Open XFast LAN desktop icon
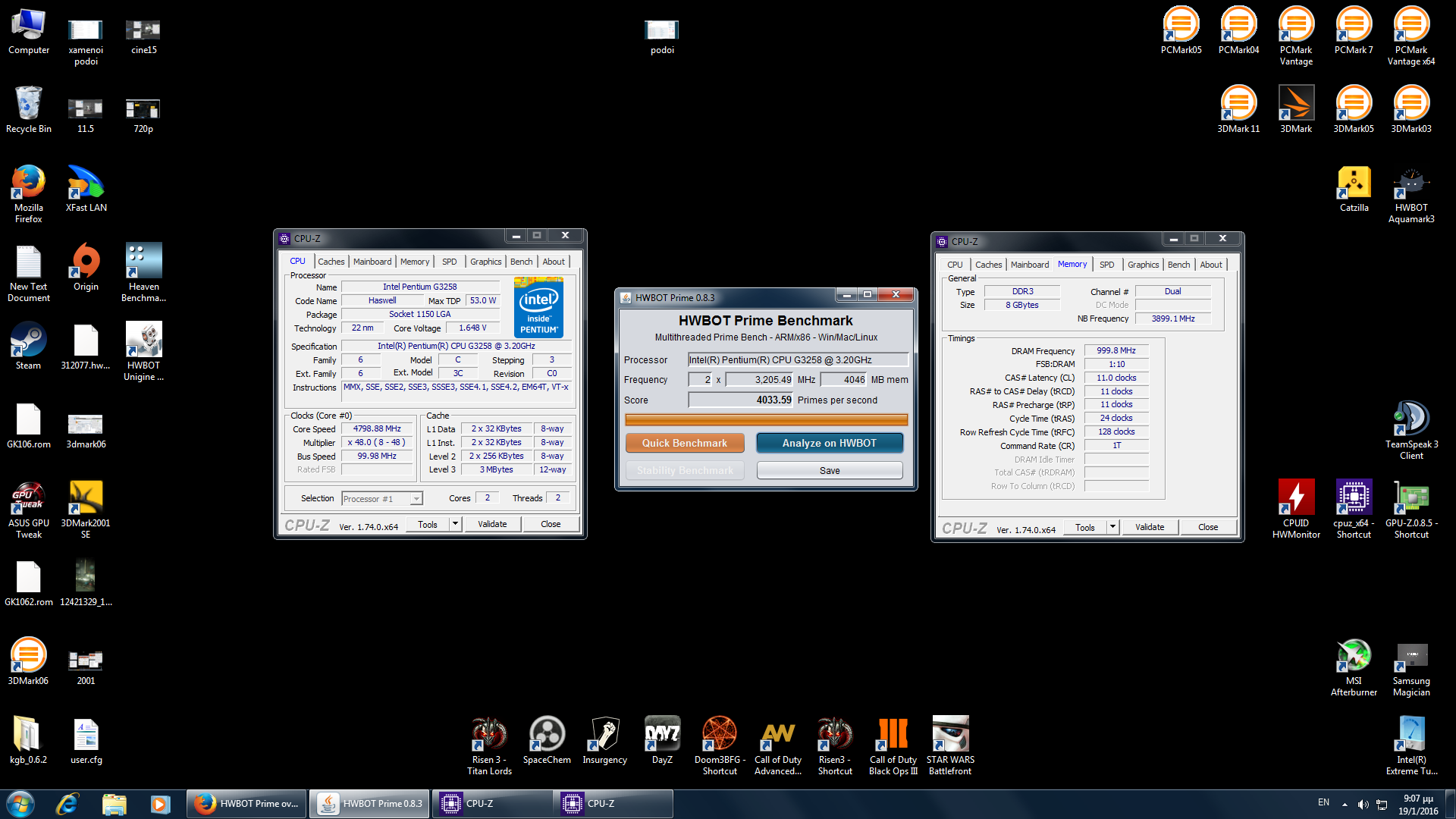1456x819 pixels. [x=86, y=188]
